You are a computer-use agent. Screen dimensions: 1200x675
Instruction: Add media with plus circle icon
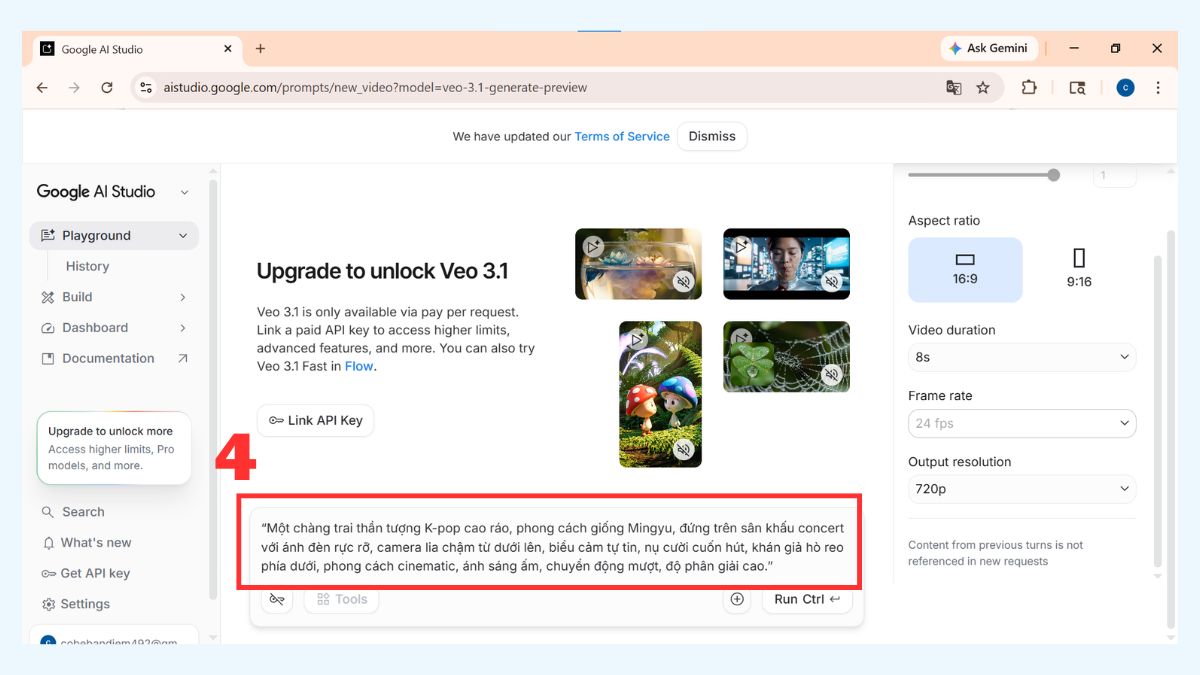[x=737, y=599]
